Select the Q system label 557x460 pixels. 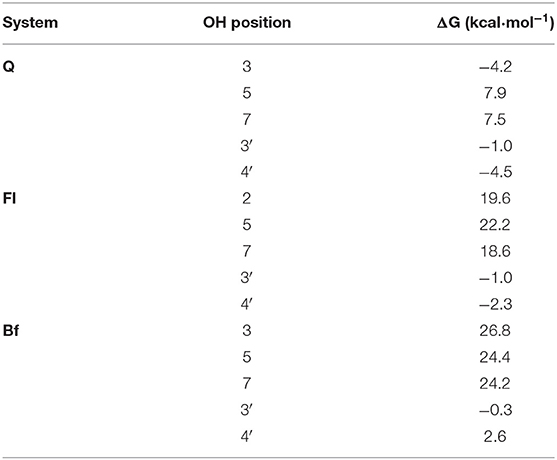(9, 67)
